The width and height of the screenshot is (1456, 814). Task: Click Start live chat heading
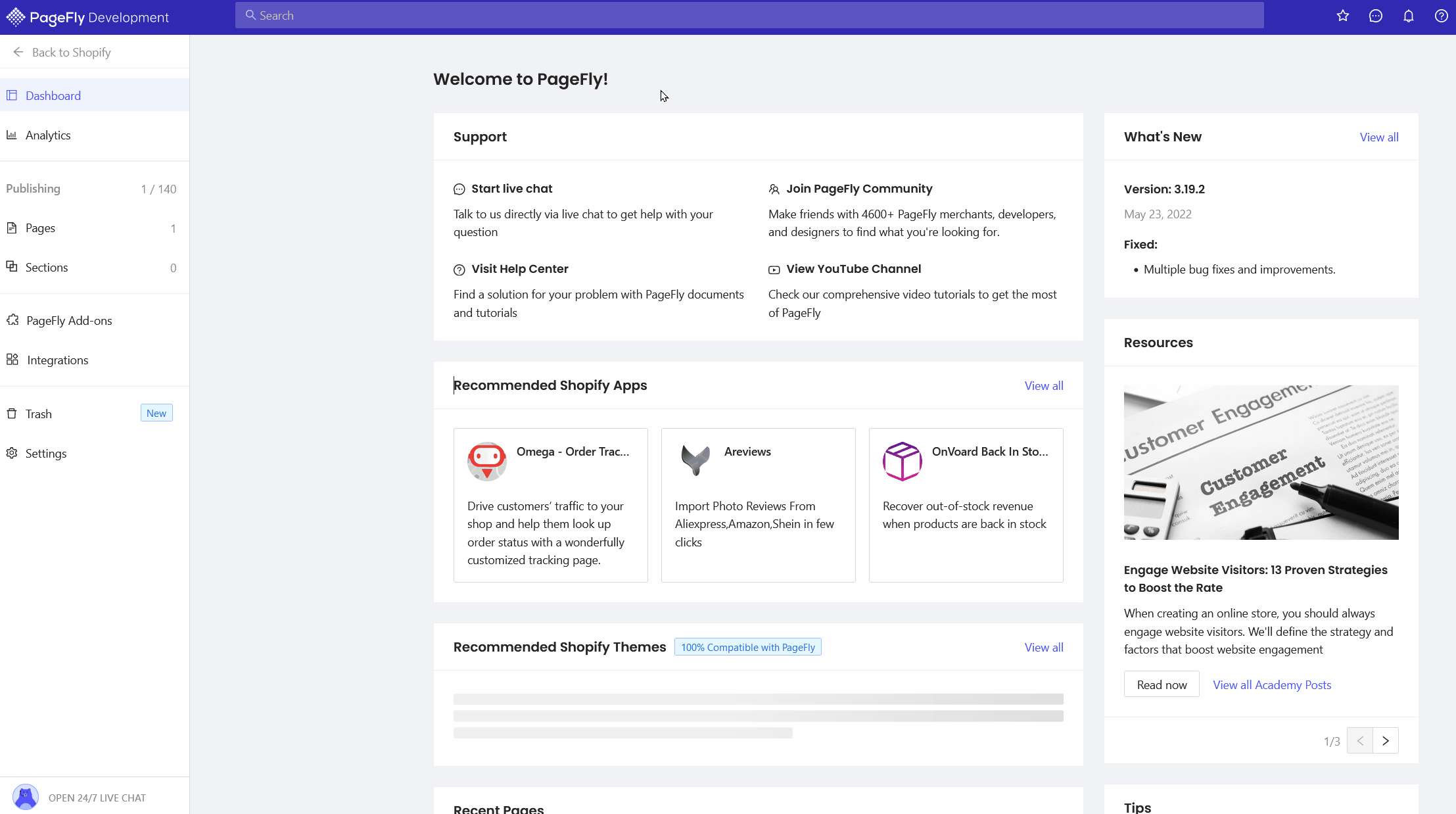tap(511, 189)
